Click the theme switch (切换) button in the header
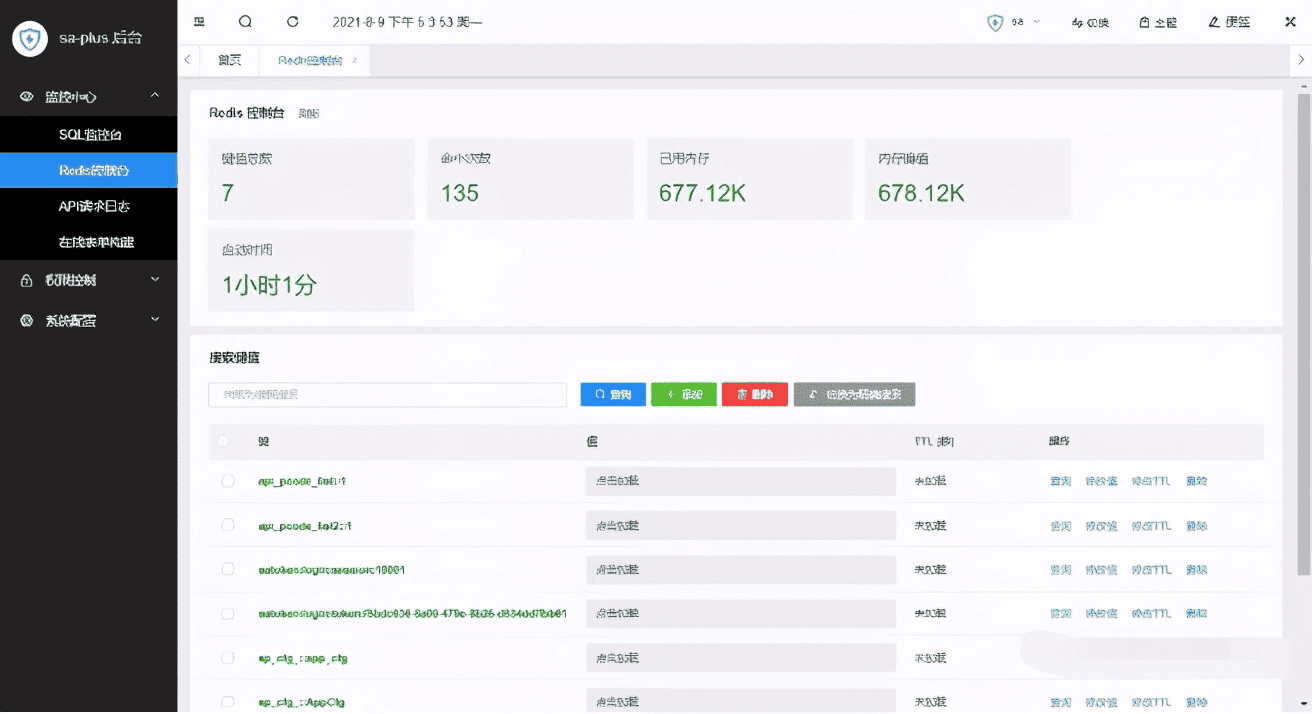The width and height of the screenshot is (1312, 714). click(1090, 22)
